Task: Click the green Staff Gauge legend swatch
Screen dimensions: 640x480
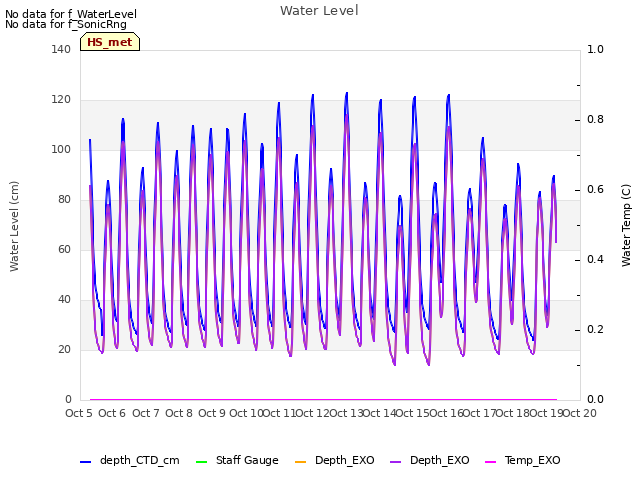Action: coord(202,461)
